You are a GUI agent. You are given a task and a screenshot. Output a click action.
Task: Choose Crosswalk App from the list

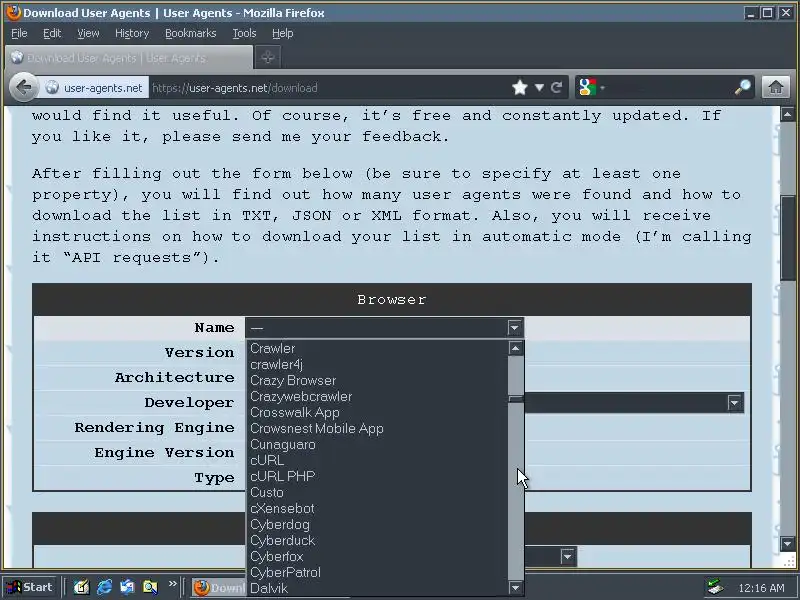[378, 412]
